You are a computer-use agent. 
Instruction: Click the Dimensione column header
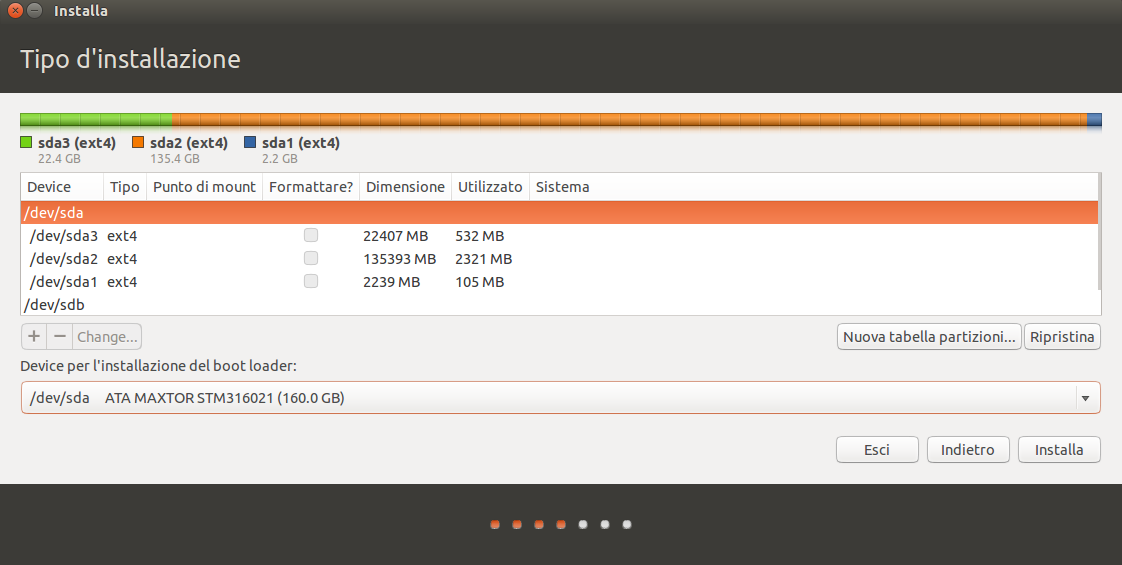click(406, 187)
